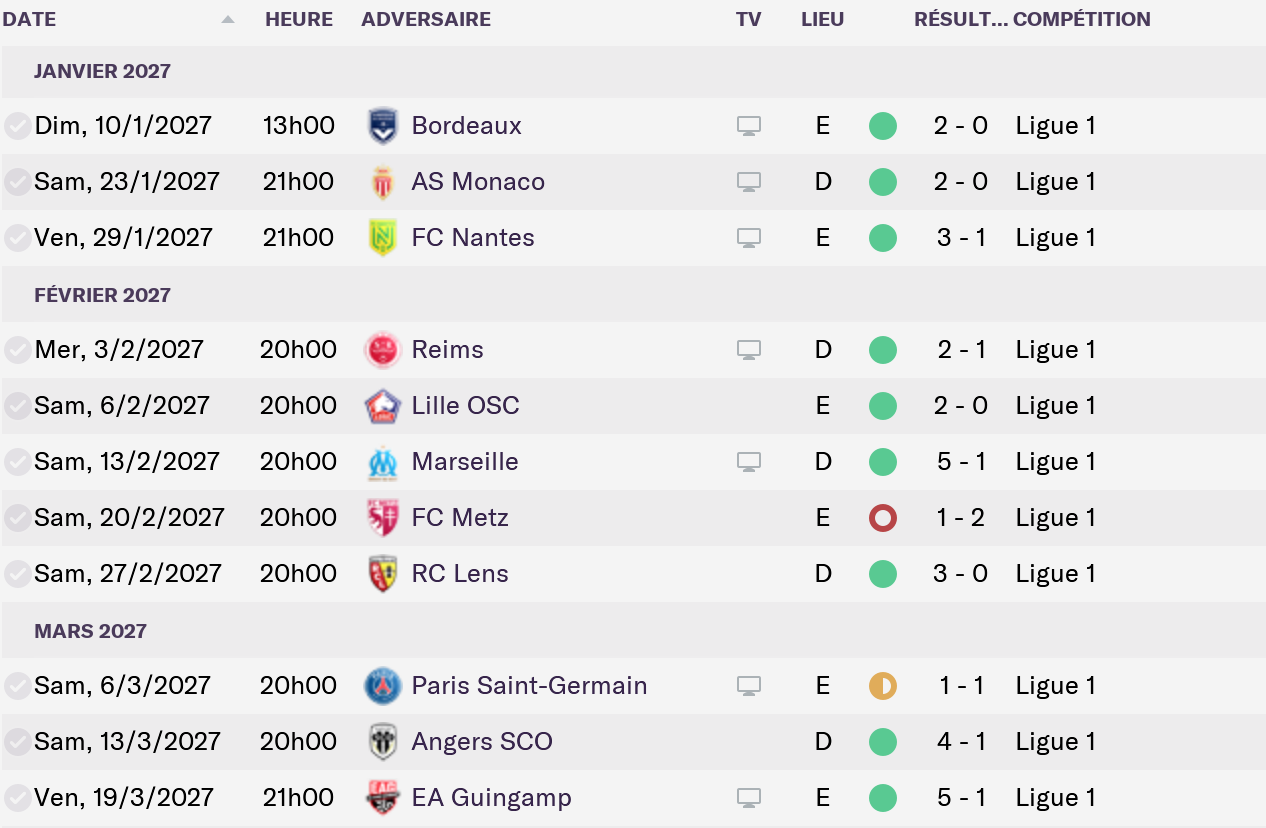Click the red loss indicator for FC Metz
The width and height of the screenshot is (1266, 828).
[x=882, y=518]
